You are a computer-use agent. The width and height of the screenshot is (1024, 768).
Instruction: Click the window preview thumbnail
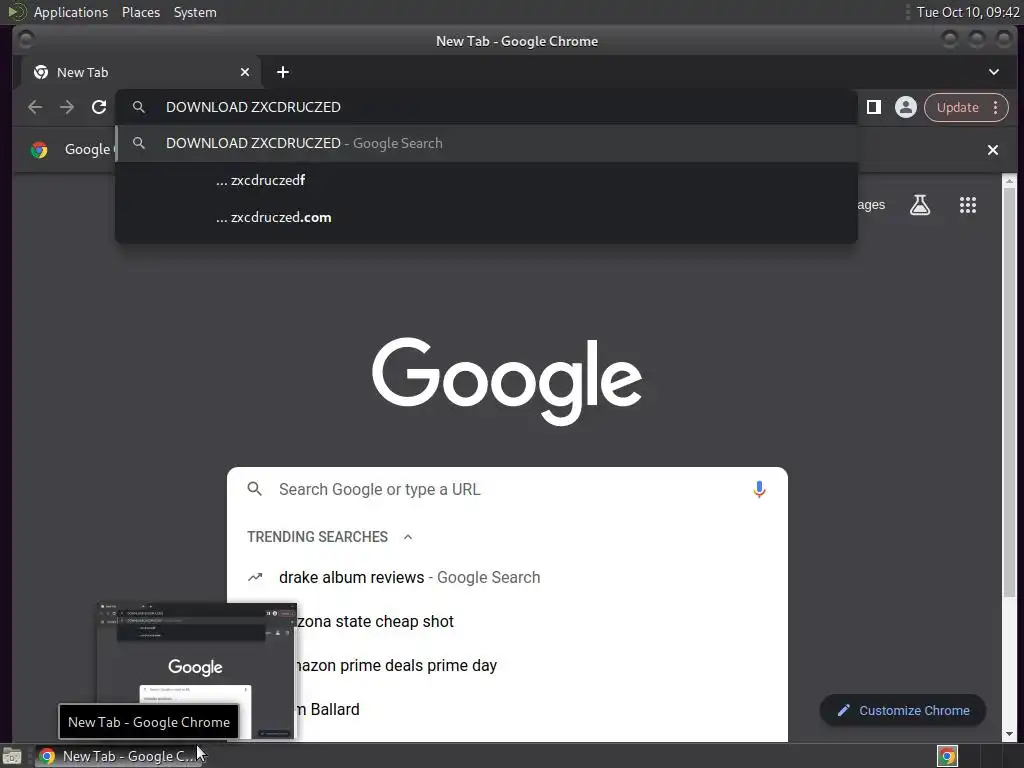(197, 671)
